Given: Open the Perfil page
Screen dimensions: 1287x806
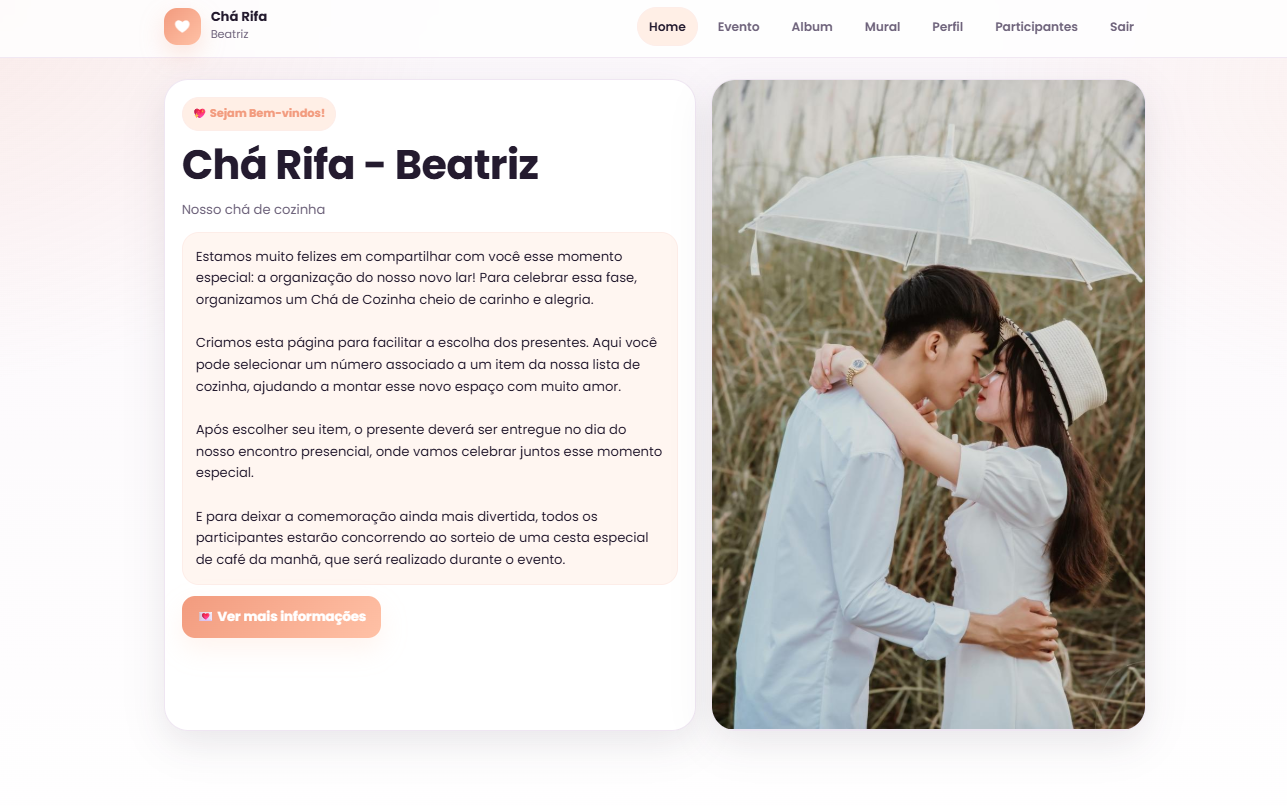Looking at the screenshot, I should coord(947,27).
